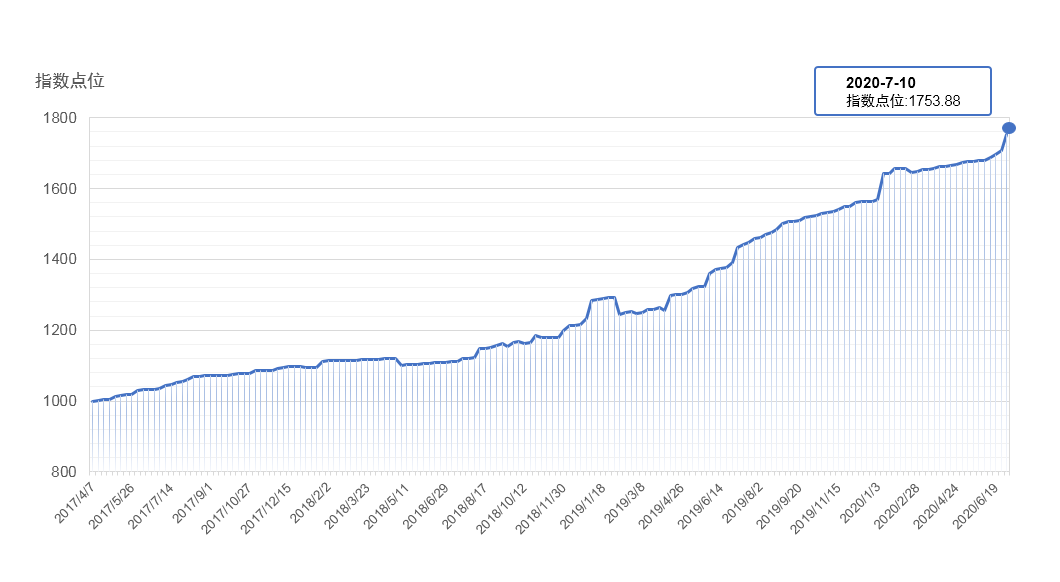Click the 2018/6/29 x-axis date label
This screenshot has width=1060, height=582.
pos(426,506)
